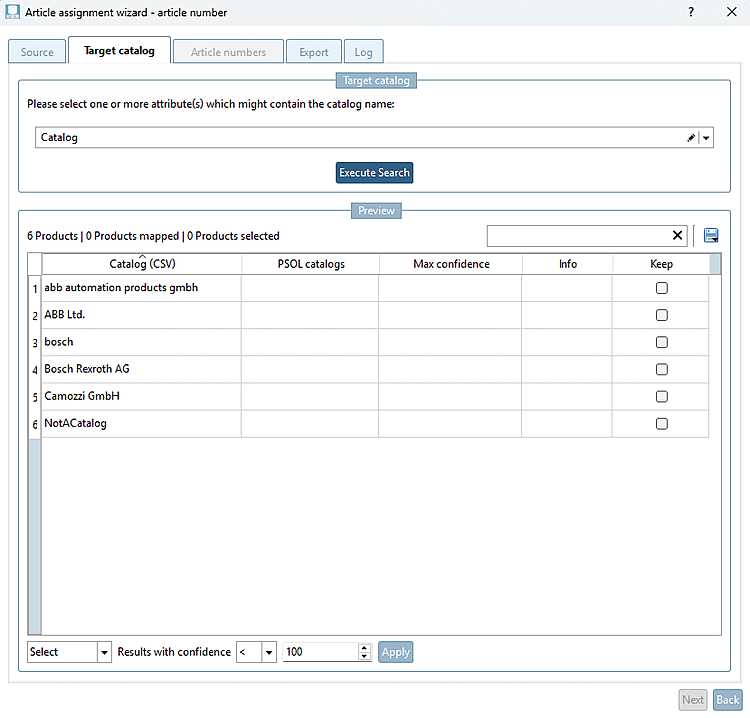Click the Back button
750x718 pixels.
pyautogui.click(x=728, y=700)
